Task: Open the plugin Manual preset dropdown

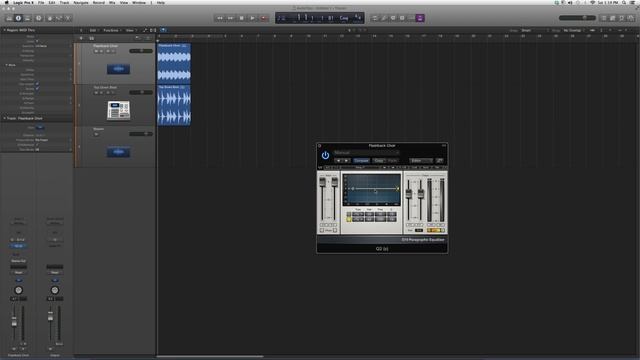Action: coord(366,153)
